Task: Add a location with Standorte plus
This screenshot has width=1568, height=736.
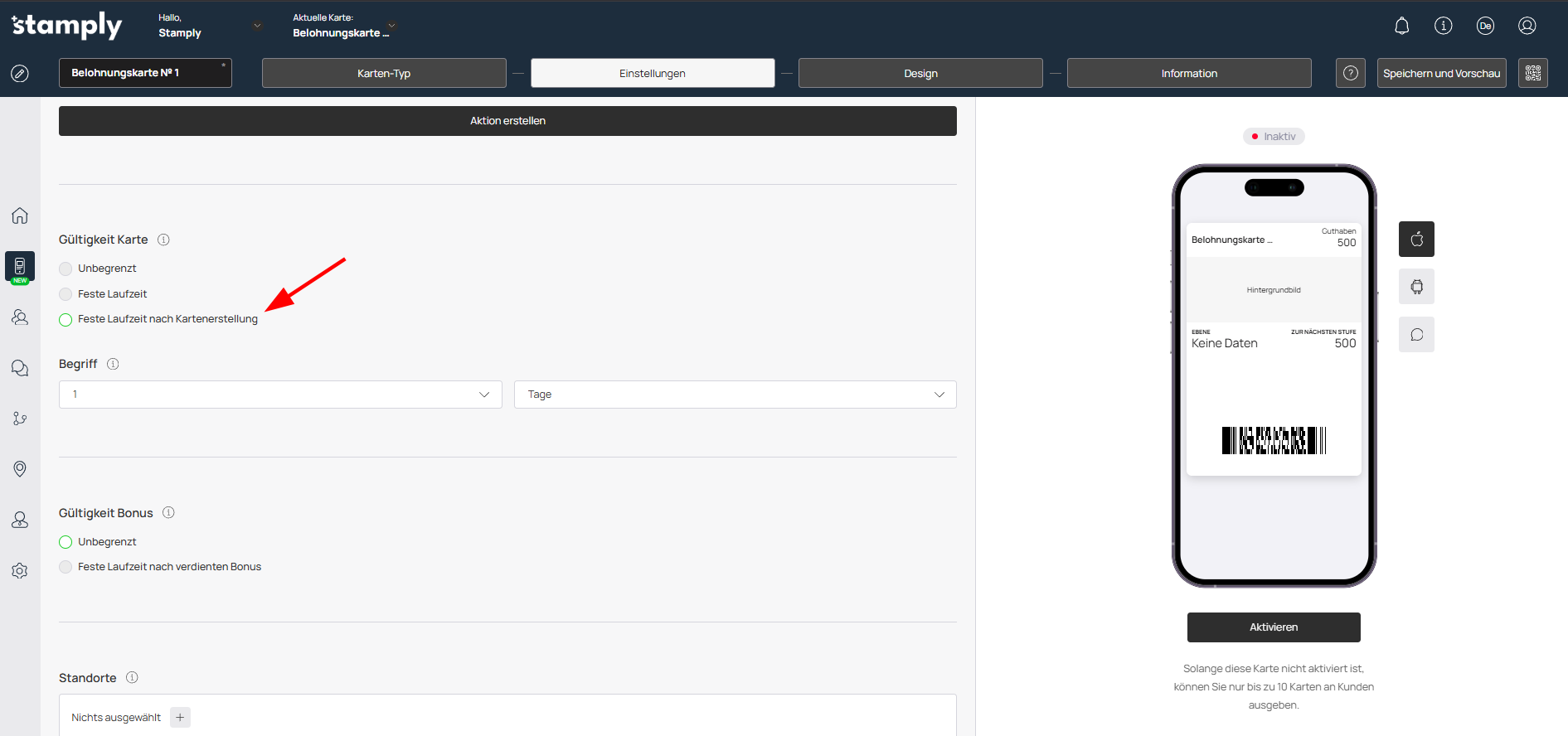Action: 180,717
